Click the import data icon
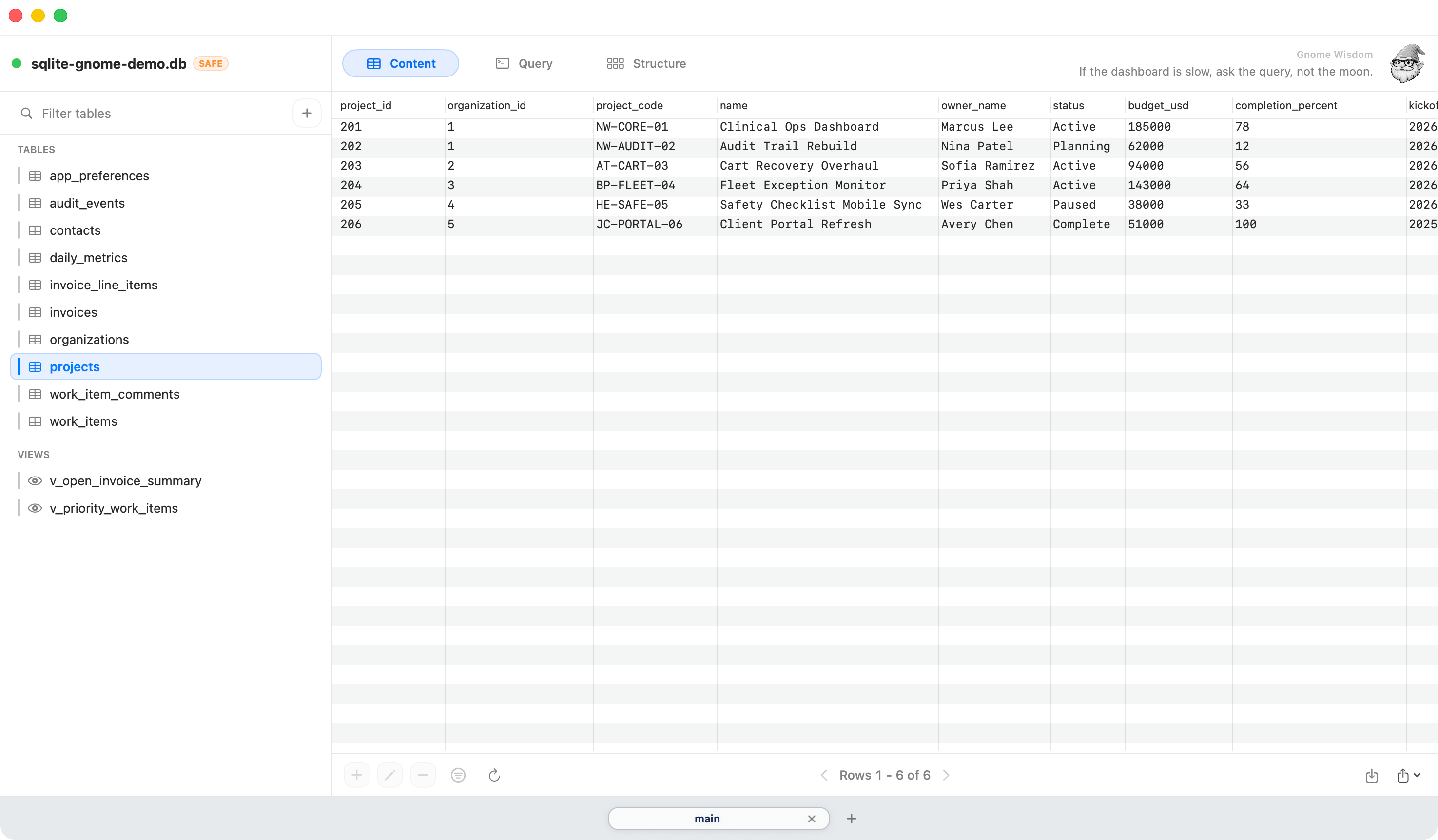The image size is (1438, 840). [1372, 776]
